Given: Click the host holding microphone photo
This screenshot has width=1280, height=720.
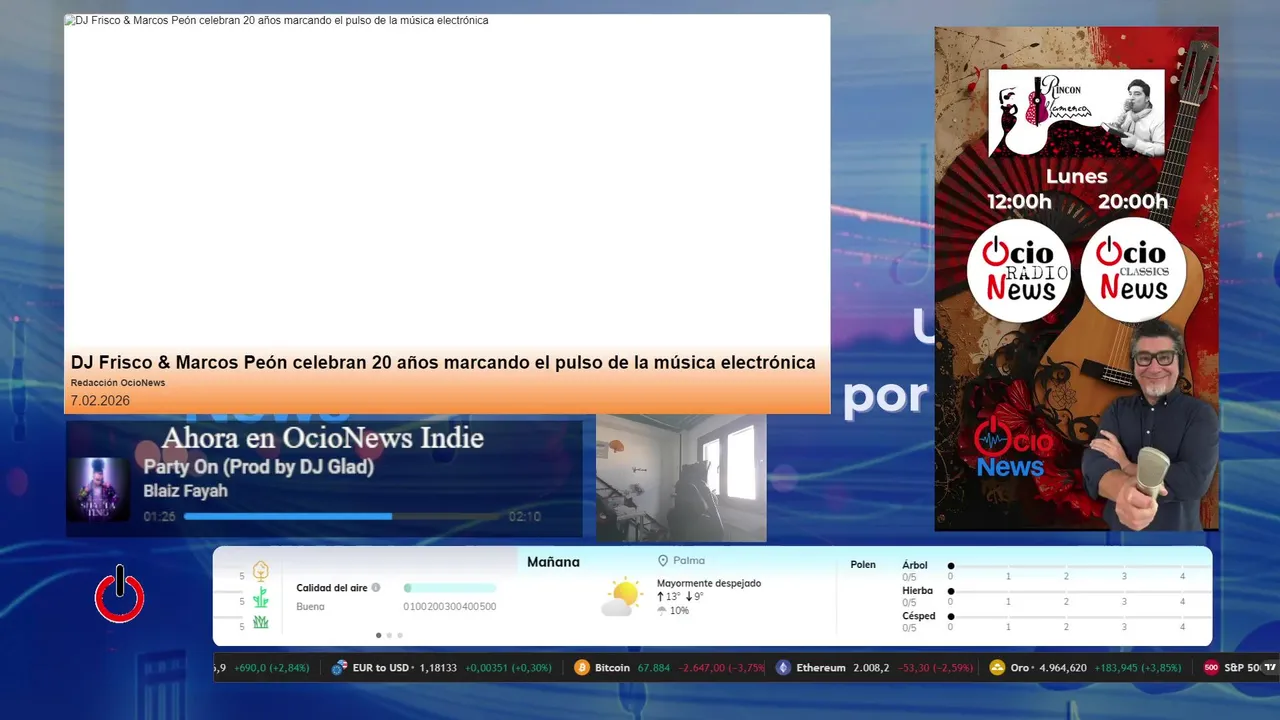Looking at the screenshot, I should pyautogui.click(x=1150, y=425).
